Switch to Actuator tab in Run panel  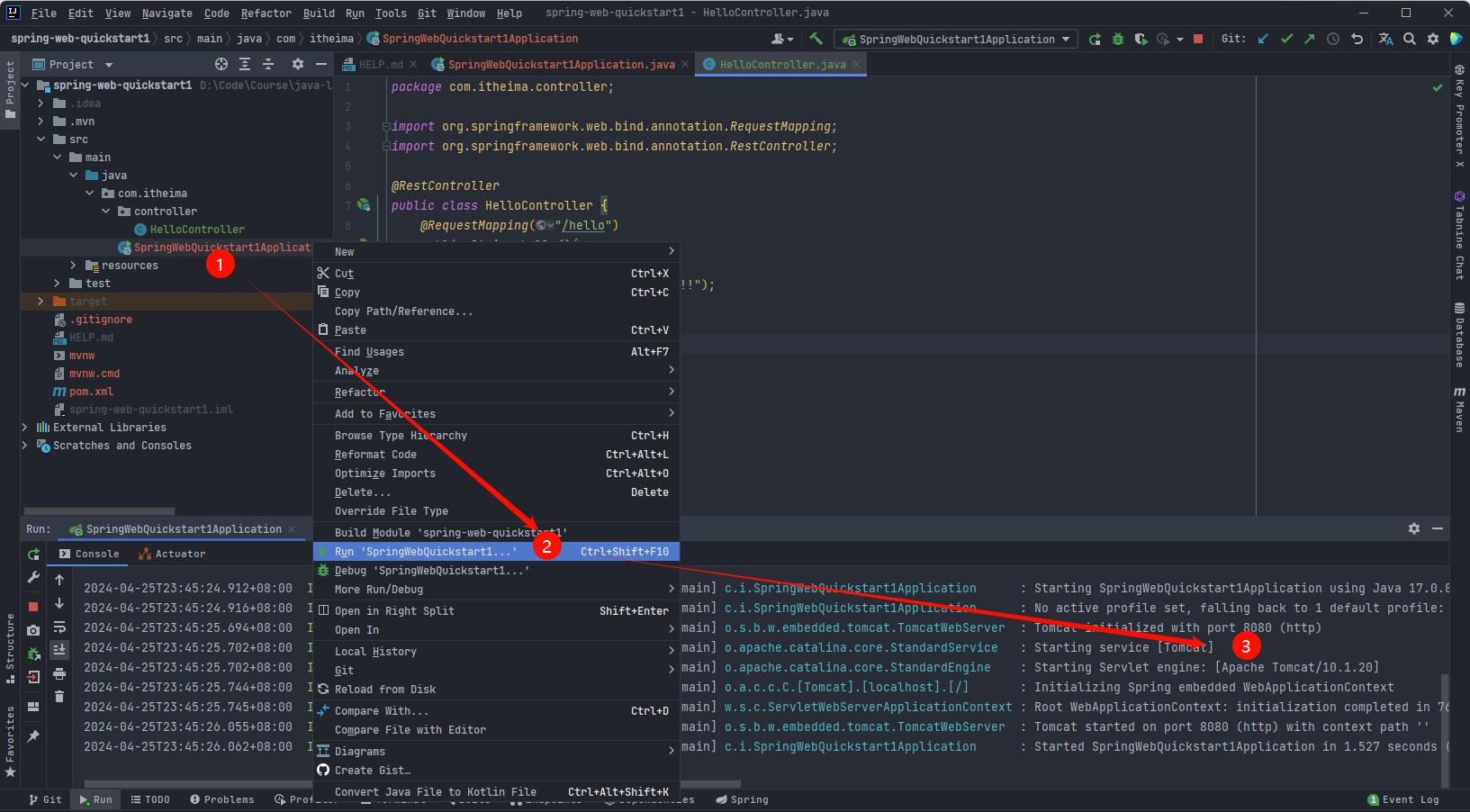pos(172,554)
